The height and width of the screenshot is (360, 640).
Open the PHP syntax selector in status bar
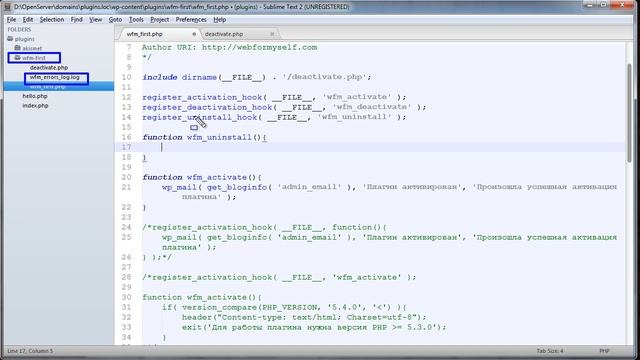(604, 351)
